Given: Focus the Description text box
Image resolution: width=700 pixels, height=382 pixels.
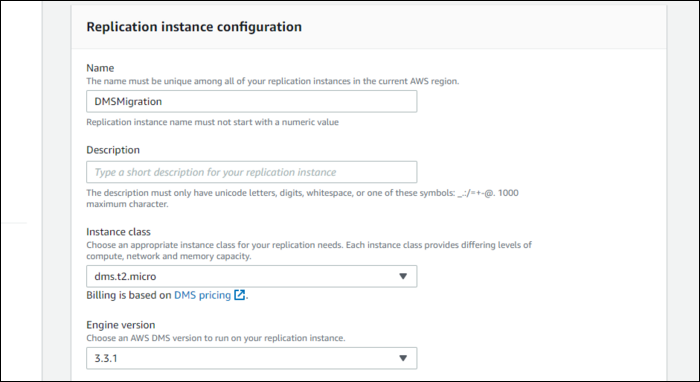Looking at the screenshot, I should point(251,172).
